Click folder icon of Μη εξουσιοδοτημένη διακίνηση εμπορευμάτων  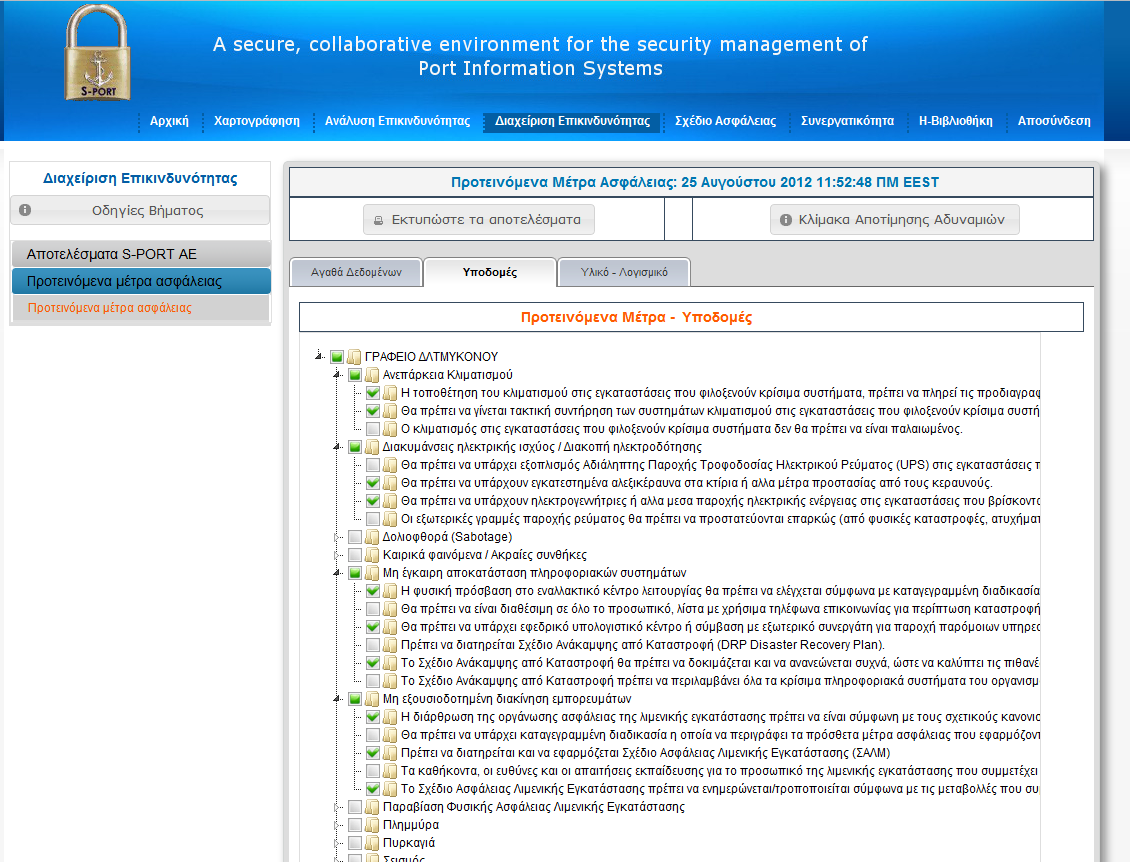(x=372, y=699)
